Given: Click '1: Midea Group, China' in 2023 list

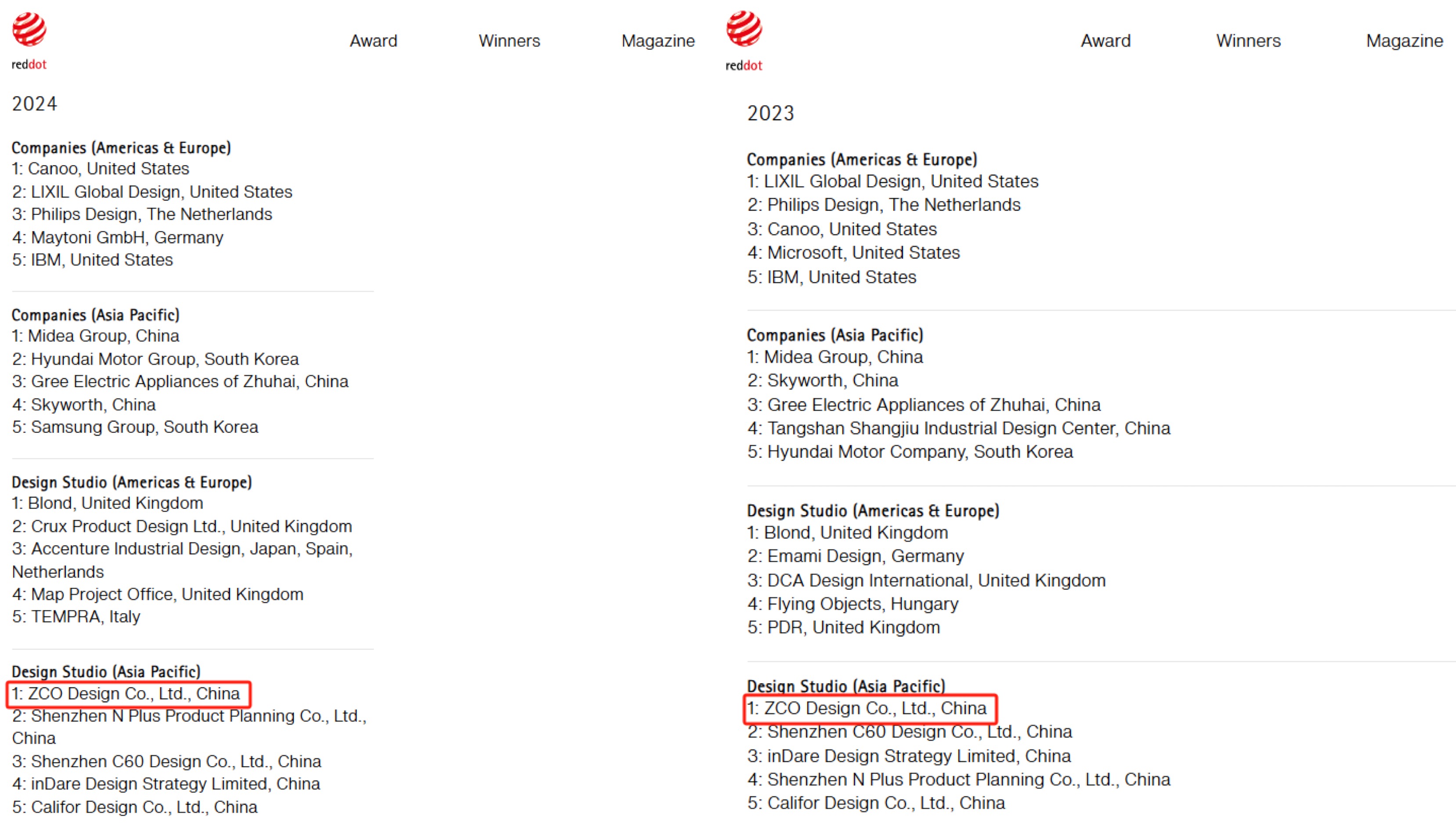Looking at the screenshot, I should (835, 357).
